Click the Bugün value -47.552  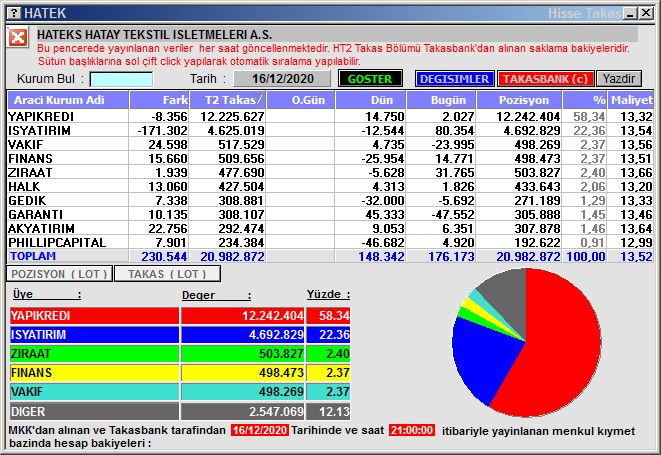[453, 214]
